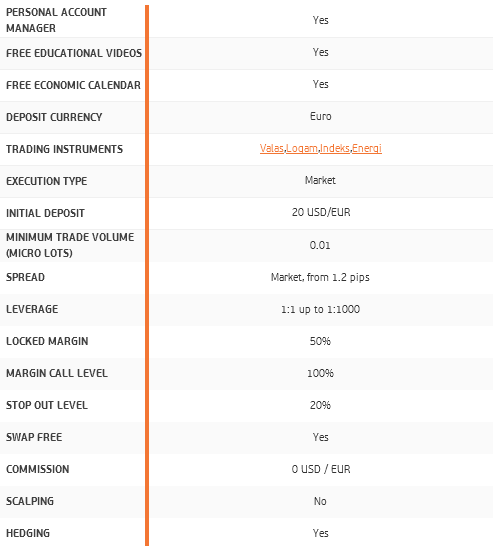The image size is (501, 546).
Task: Click the Margin Call Level 100% value
Action: pos(320,373)
